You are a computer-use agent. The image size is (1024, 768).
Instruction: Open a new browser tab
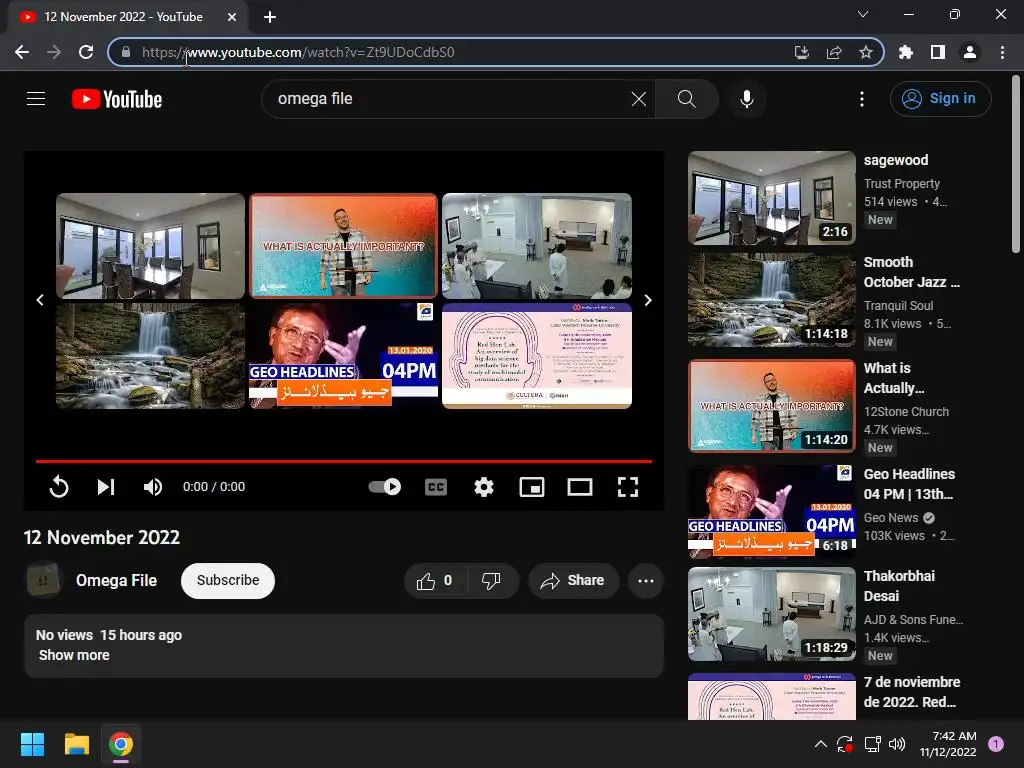(270, 17)
